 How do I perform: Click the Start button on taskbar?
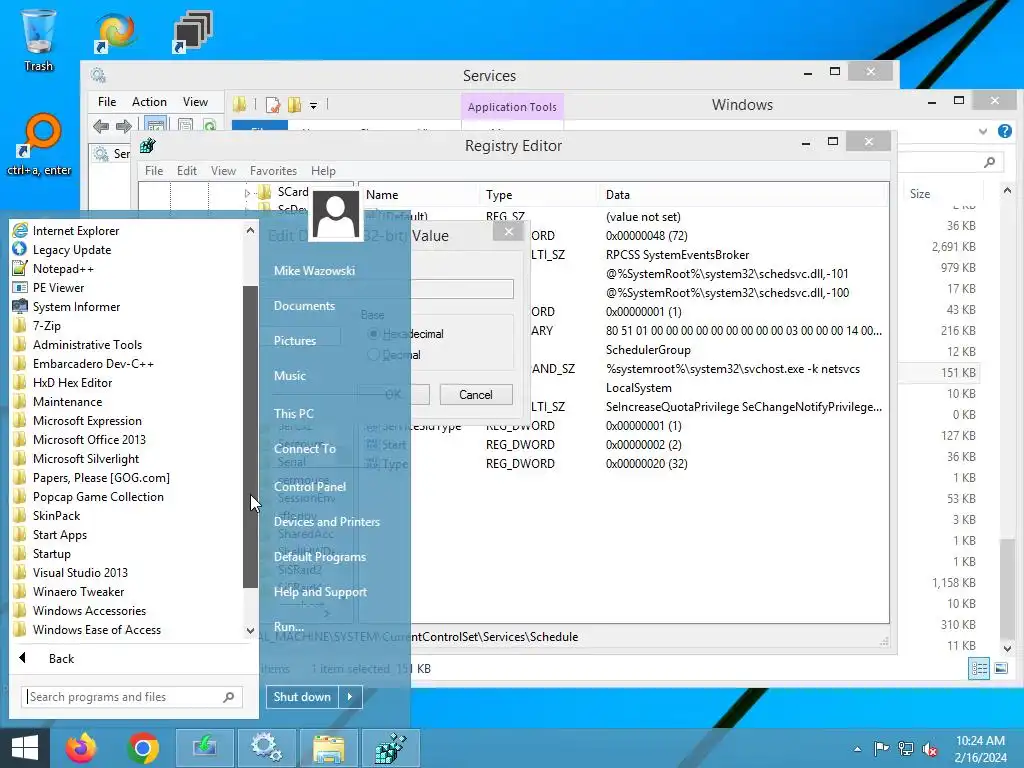click(x=25, y=748)
